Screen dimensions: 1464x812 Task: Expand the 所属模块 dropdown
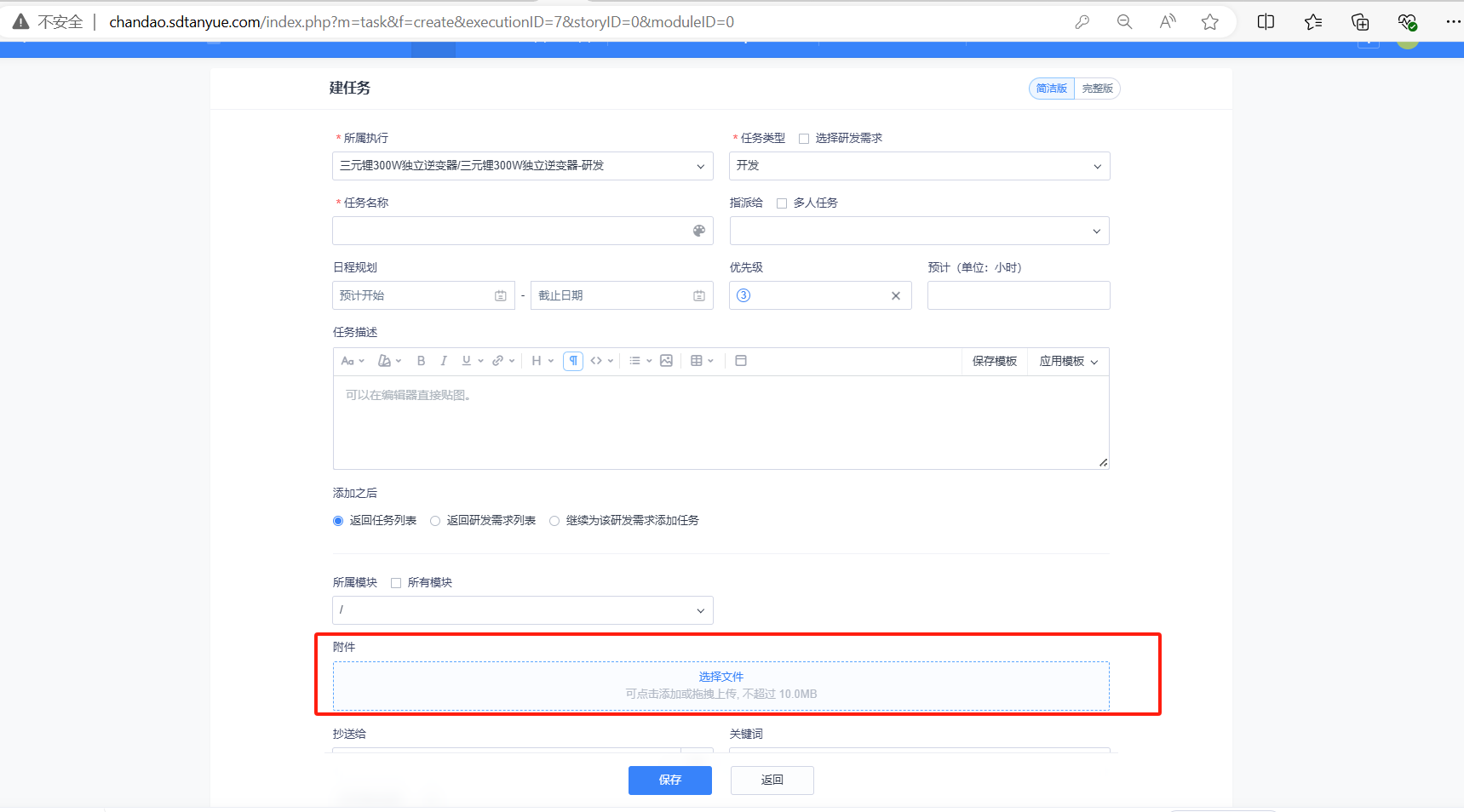click(x=523, y=610)
